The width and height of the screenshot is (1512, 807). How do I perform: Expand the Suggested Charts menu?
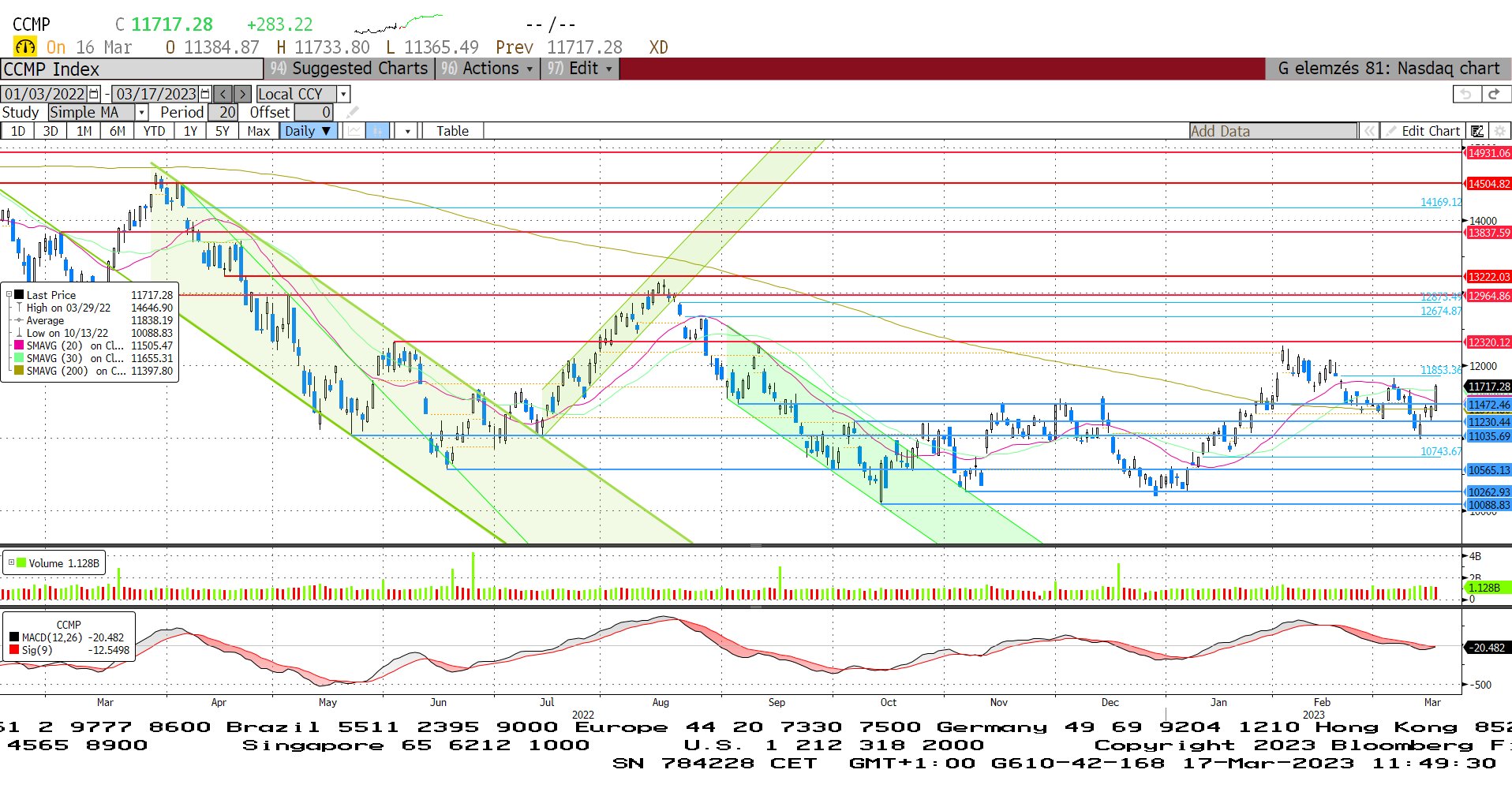(349, 69)
